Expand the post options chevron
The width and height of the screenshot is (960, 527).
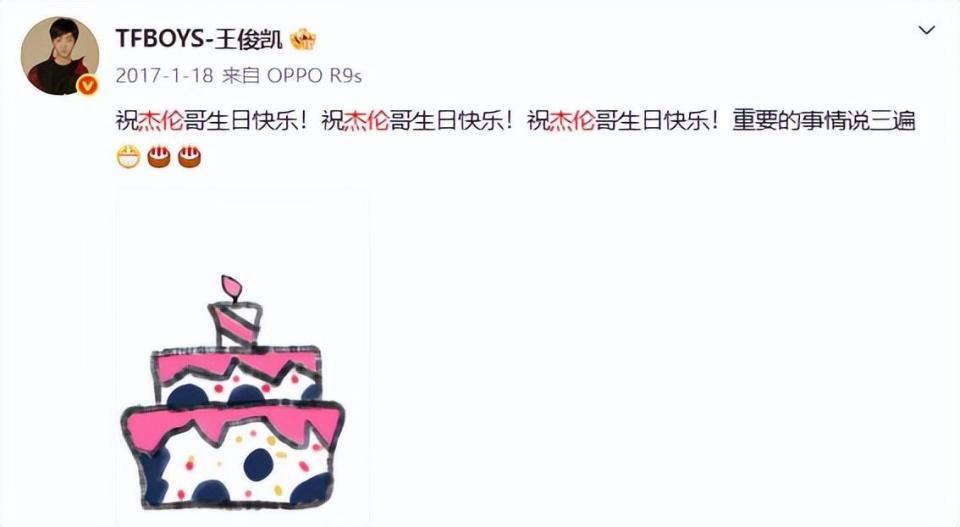tap(927, 29)
